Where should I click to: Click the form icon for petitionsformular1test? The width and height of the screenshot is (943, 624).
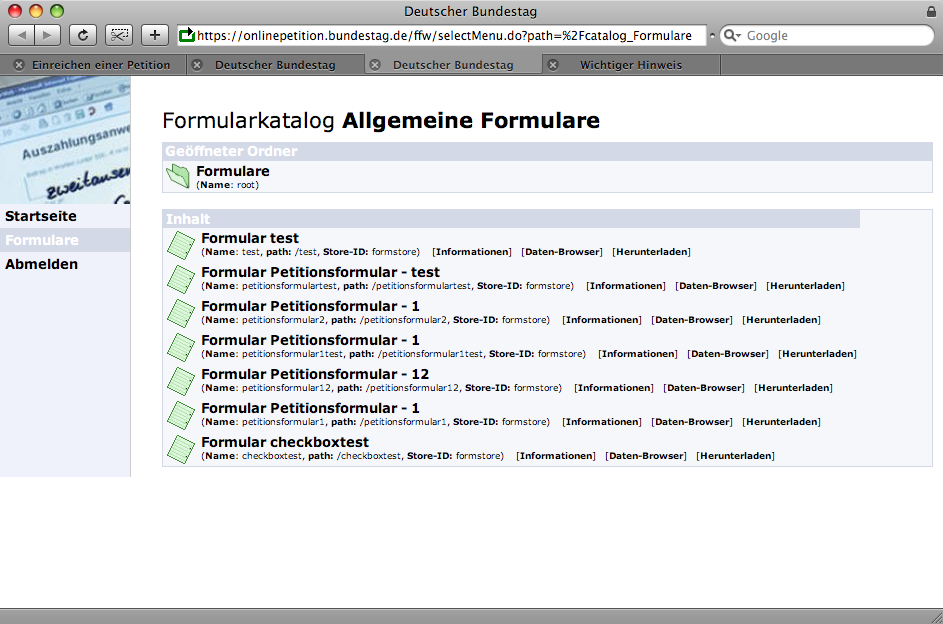click(x=180, y=347)
